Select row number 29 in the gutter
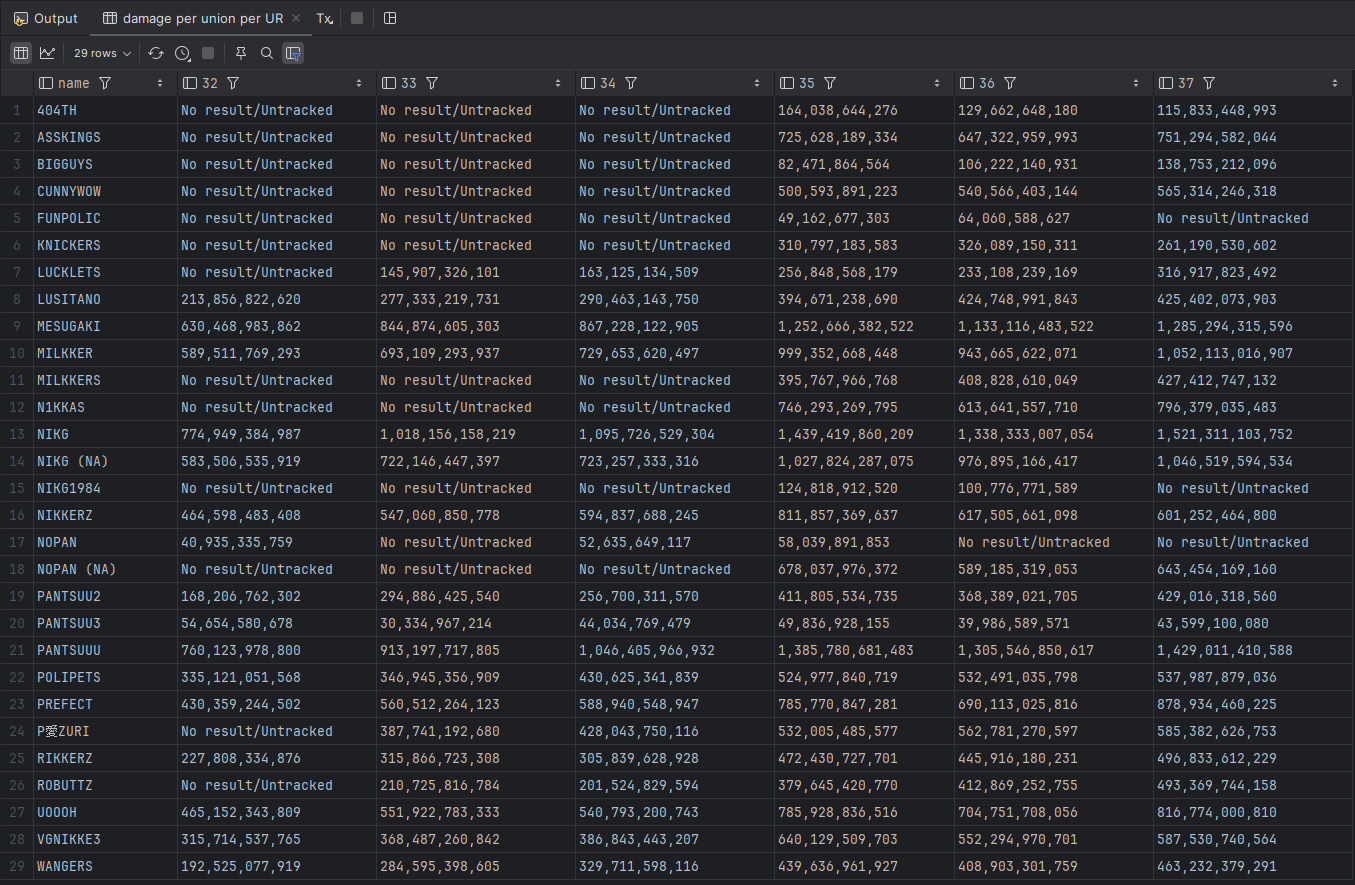 pos(16,866)
